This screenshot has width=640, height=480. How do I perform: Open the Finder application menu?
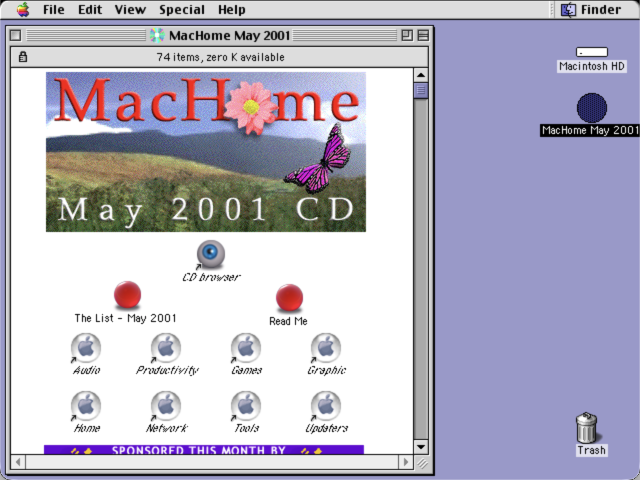point(591,9)
